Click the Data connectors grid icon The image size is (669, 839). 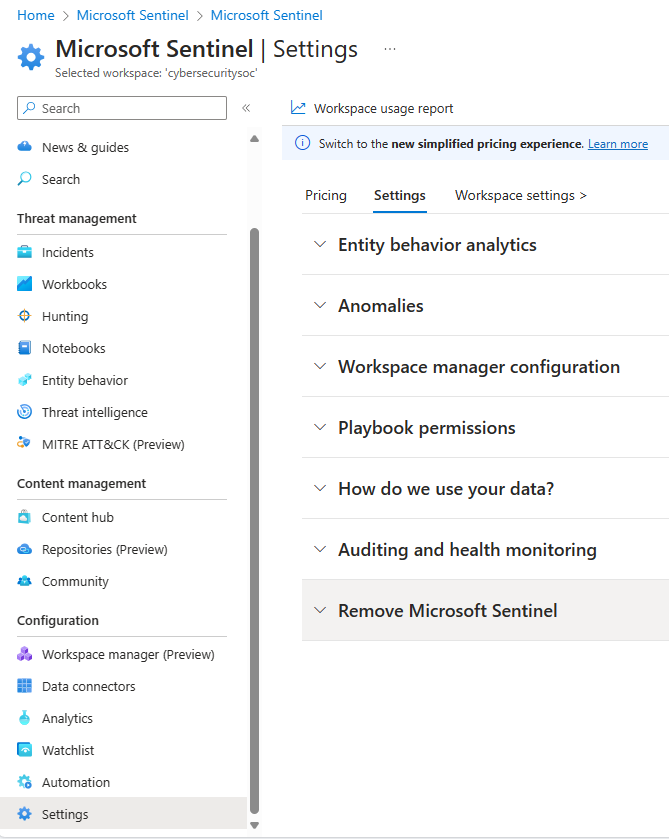(x=25, y=686)
